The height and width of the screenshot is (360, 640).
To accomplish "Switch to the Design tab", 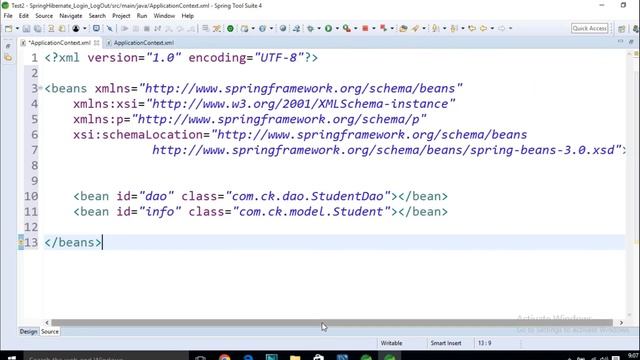I will tap(28, 332).
